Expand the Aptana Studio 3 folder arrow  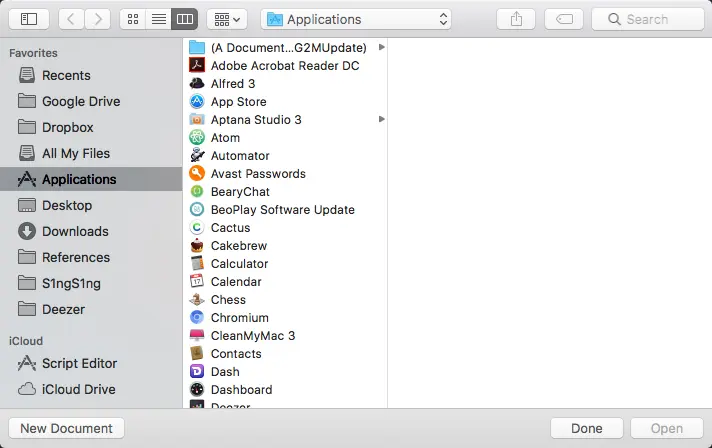381,119
